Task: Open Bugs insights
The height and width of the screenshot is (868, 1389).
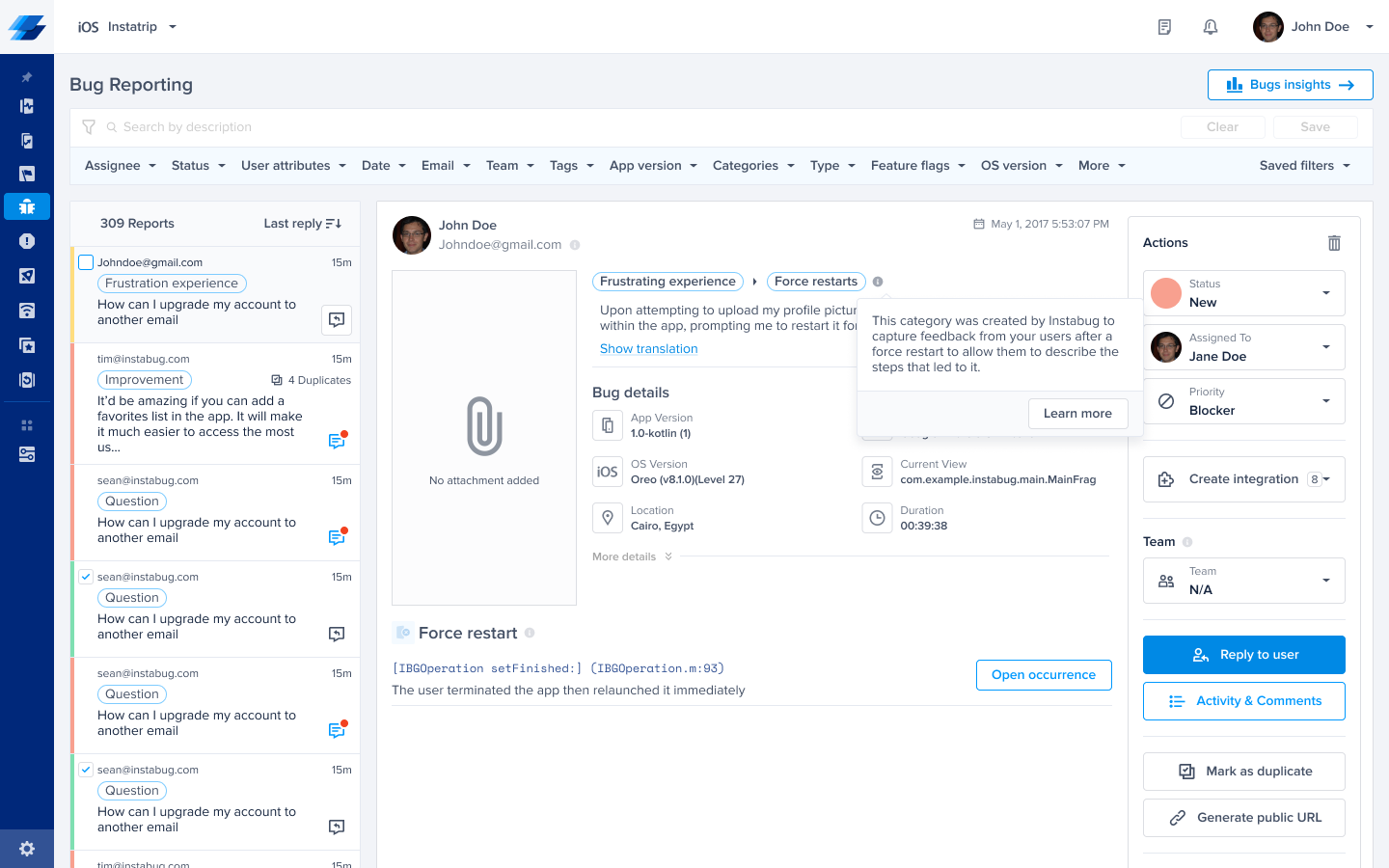Action: 1291,85
